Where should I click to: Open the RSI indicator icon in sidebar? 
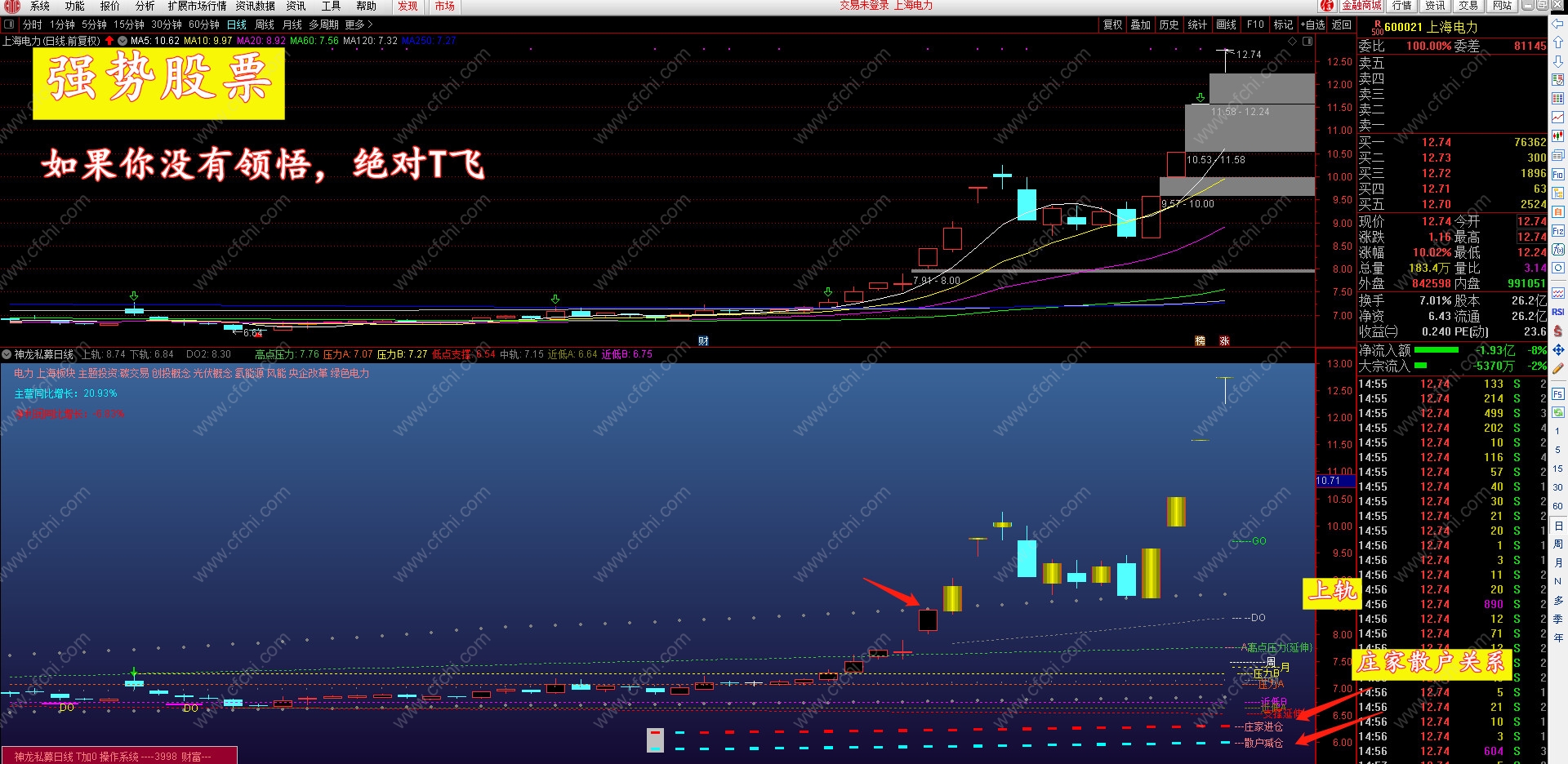[x=1558, y=312]
